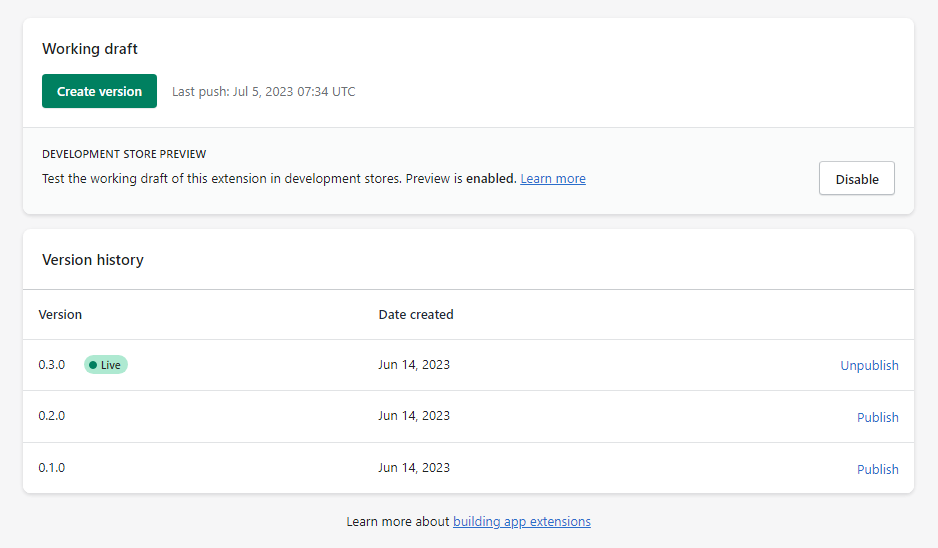
Task: Click the Development Store Preview label
Action: [124, 155]
